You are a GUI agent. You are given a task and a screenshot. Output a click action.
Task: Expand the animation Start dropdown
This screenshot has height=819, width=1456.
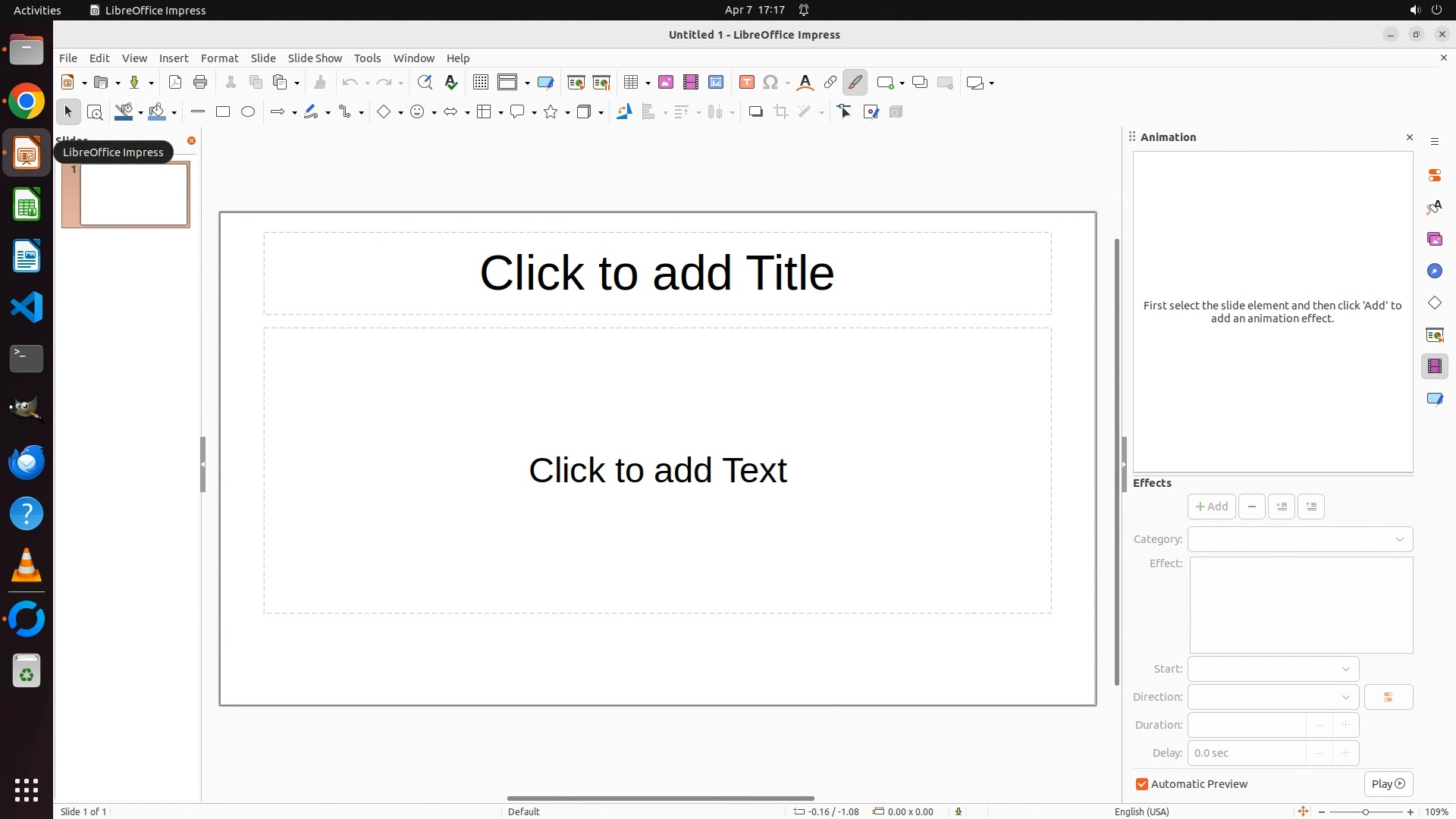[x=1273, y=669]
